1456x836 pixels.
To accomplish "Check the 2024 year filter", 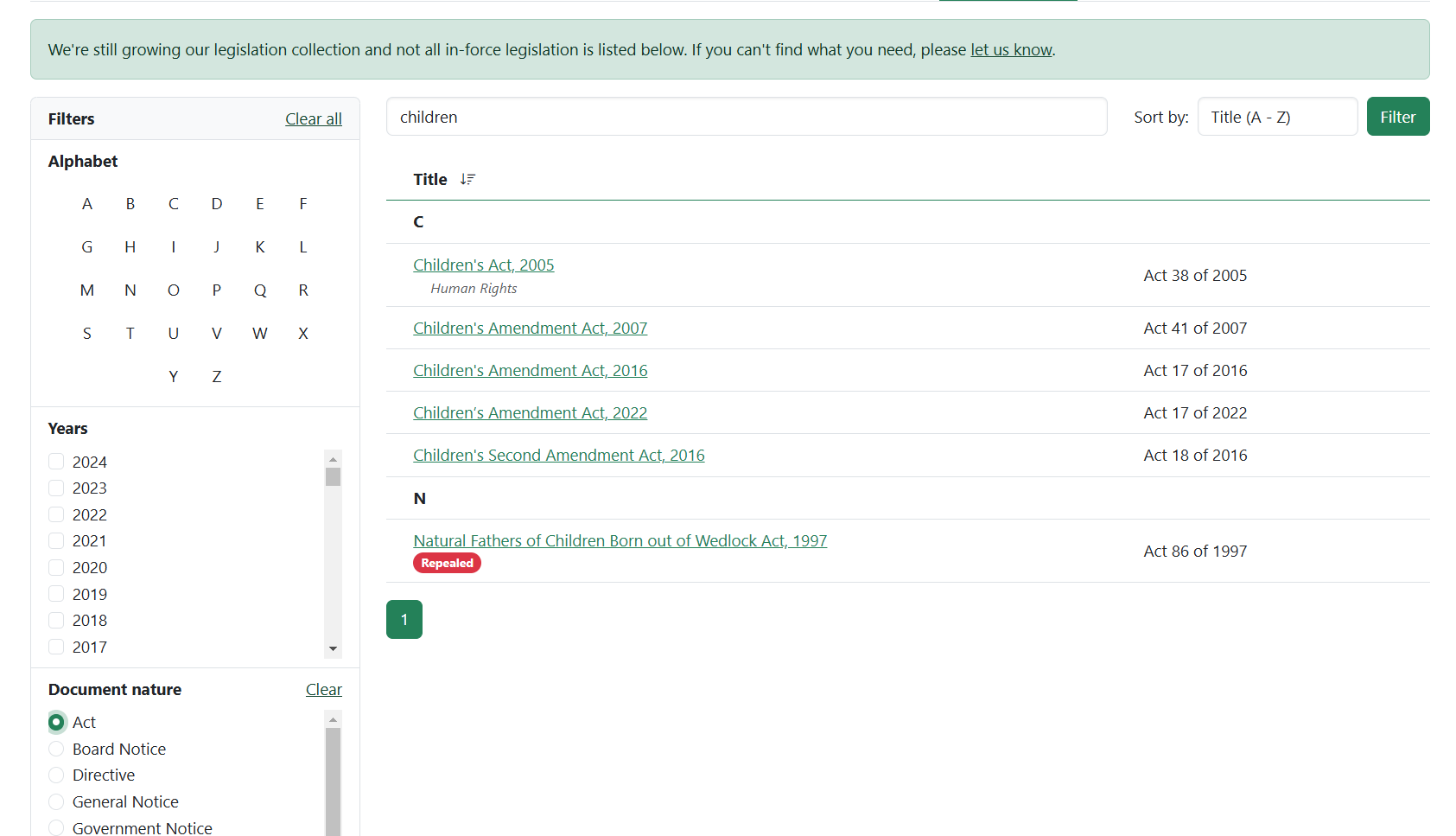I will [x=56, y=462].
